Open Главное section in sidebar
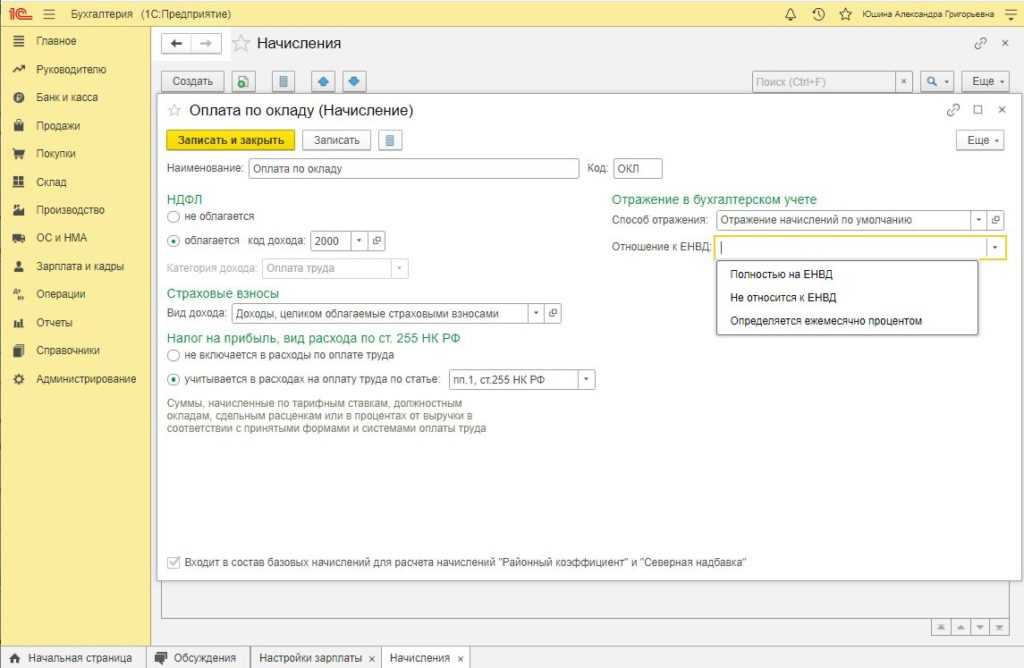Image resolution: width=1024 pixels, height=668 pixels. 56,41
